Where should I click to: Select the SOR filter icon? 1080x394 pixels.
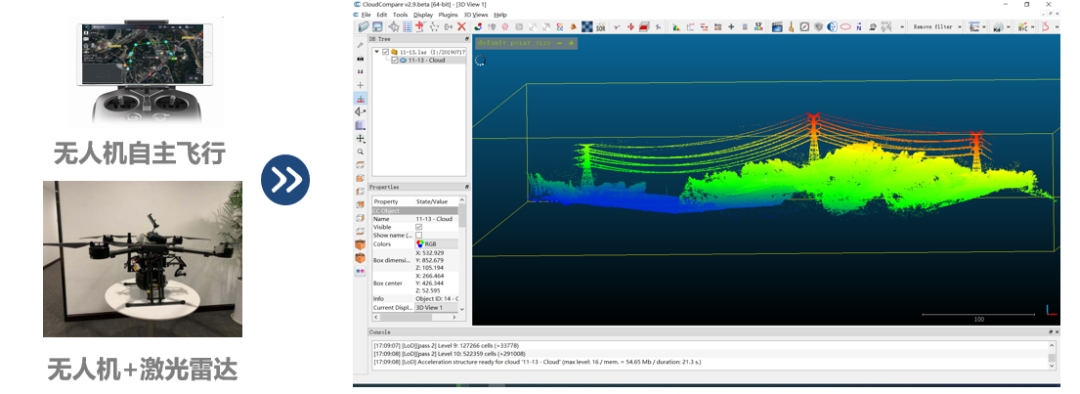click(600, 27)
